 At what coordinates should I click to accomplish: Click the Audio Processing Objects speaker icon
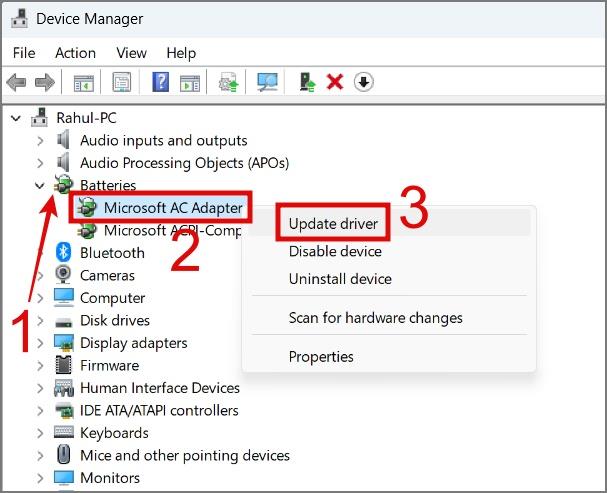[x=63, y=162]
